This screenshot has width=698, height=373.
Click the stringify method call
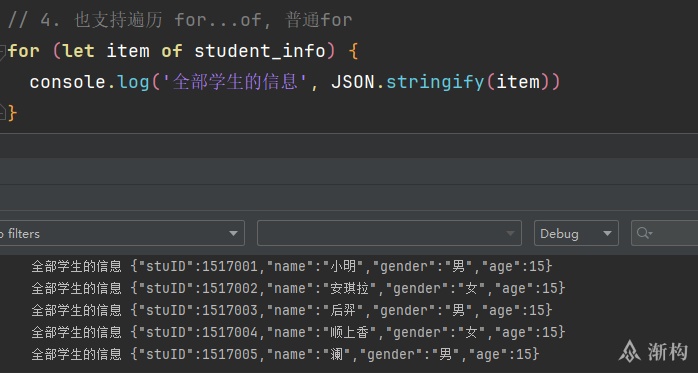435,82
